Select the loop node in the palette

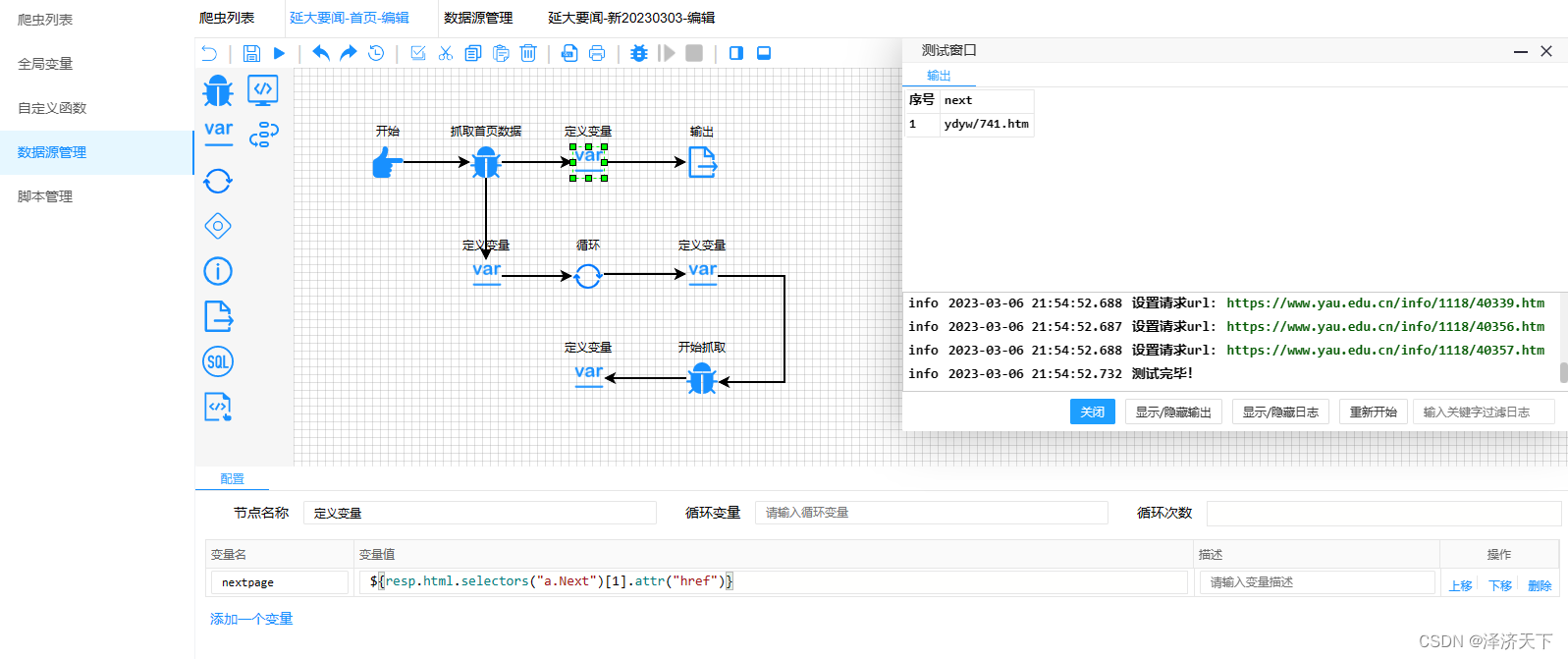(218, 181)
